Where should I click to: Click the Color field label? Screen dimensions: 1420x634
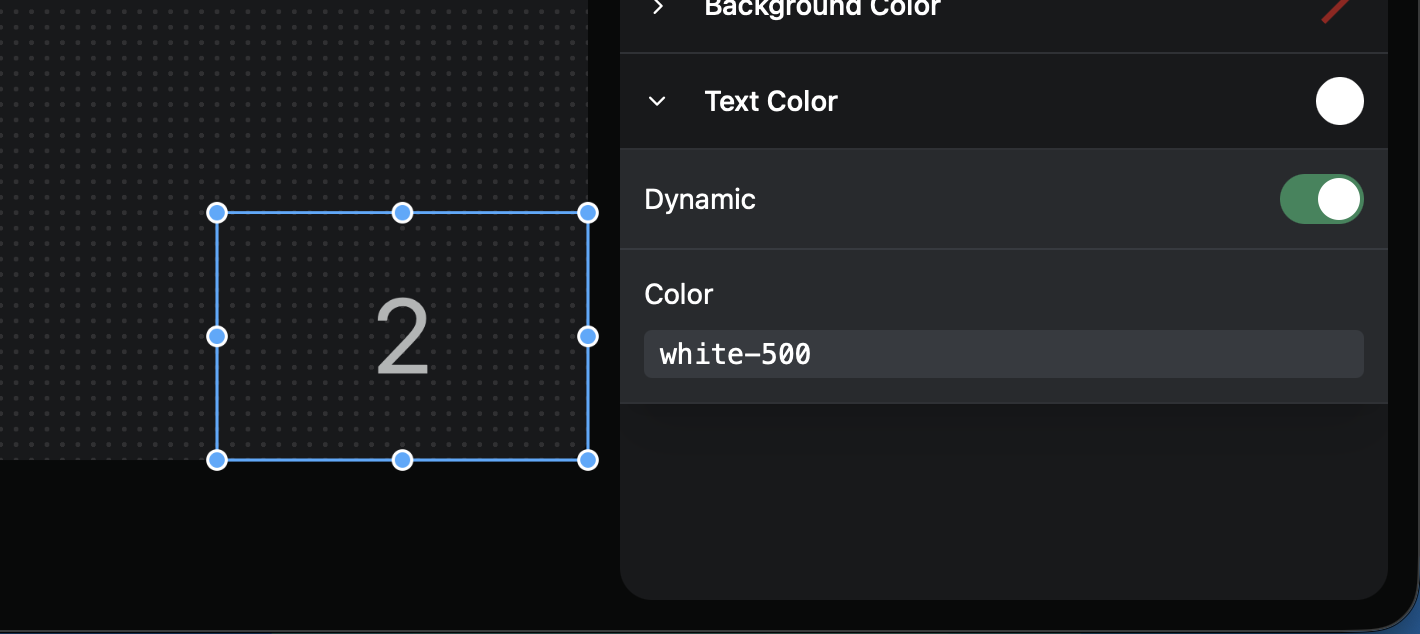[679, 294]
